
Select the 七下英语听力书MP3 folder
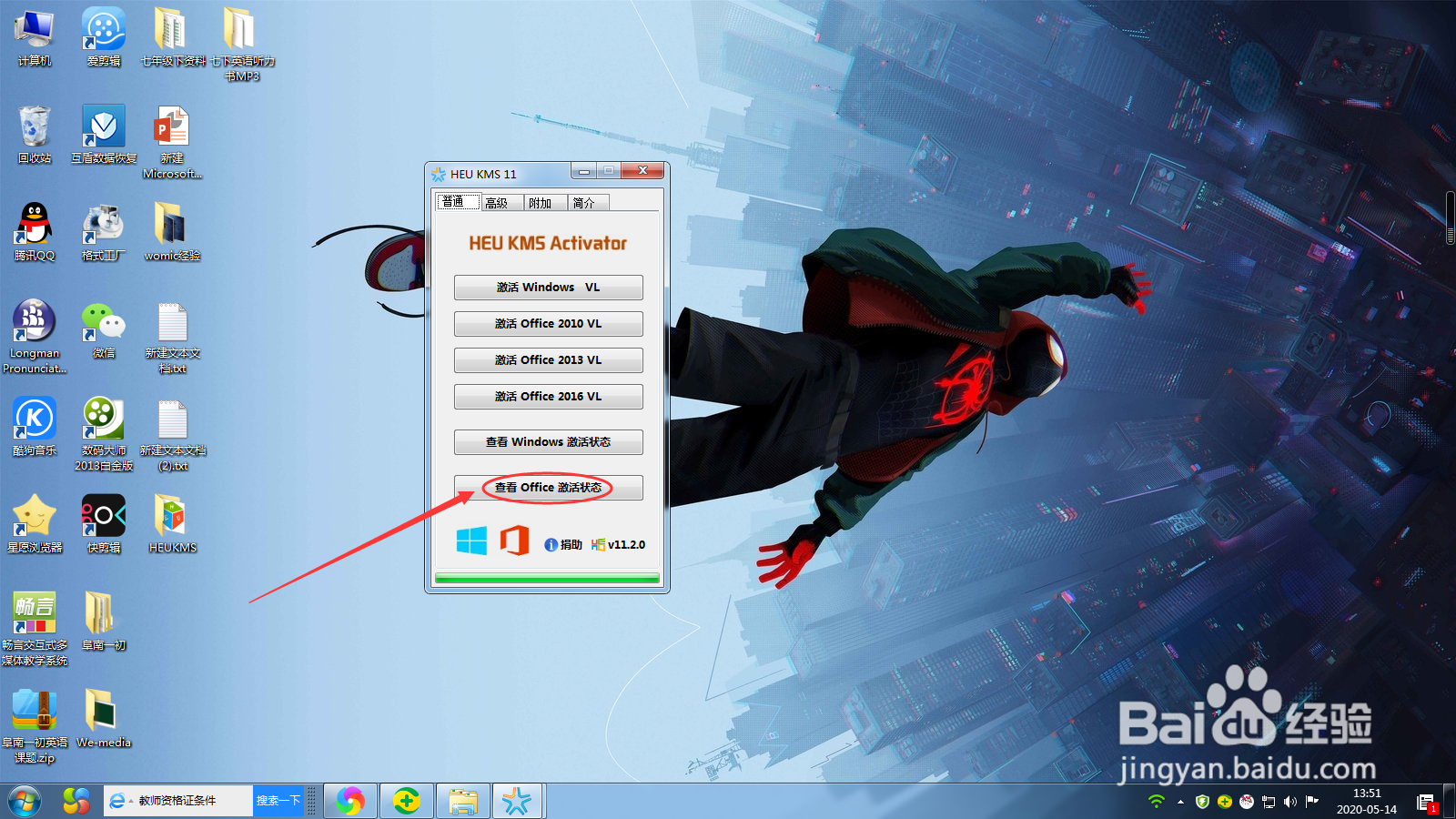pos(242,45)
